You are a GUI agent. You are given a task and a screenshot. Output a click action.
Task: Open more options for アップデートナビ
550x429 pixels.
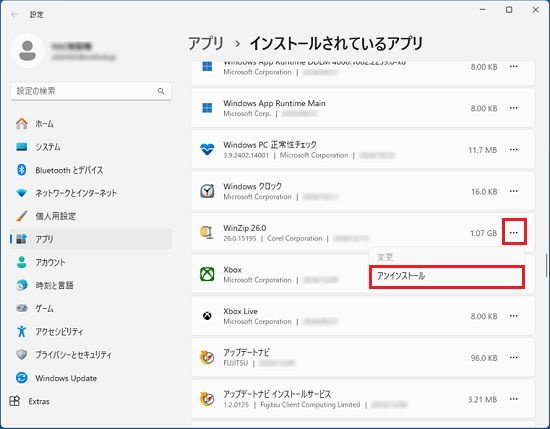(514, 357)
